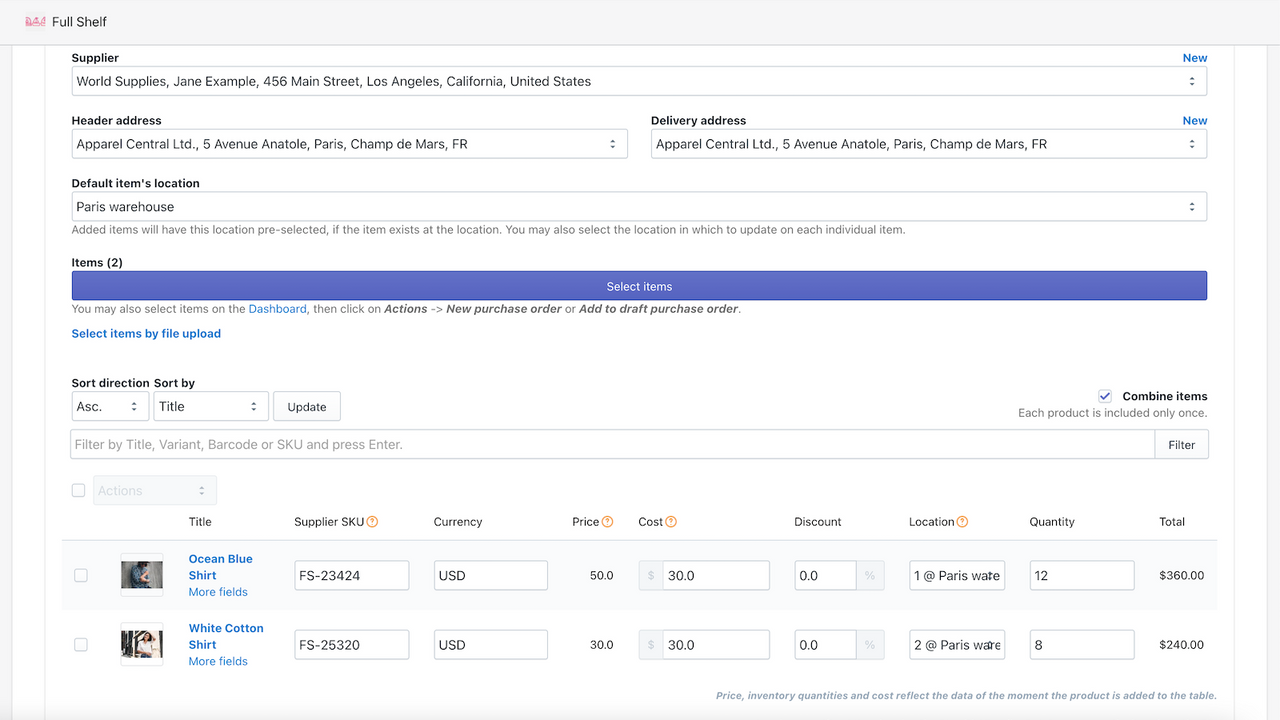Select the White Cotton Shirt row checkbox

[x=81, y=645]
